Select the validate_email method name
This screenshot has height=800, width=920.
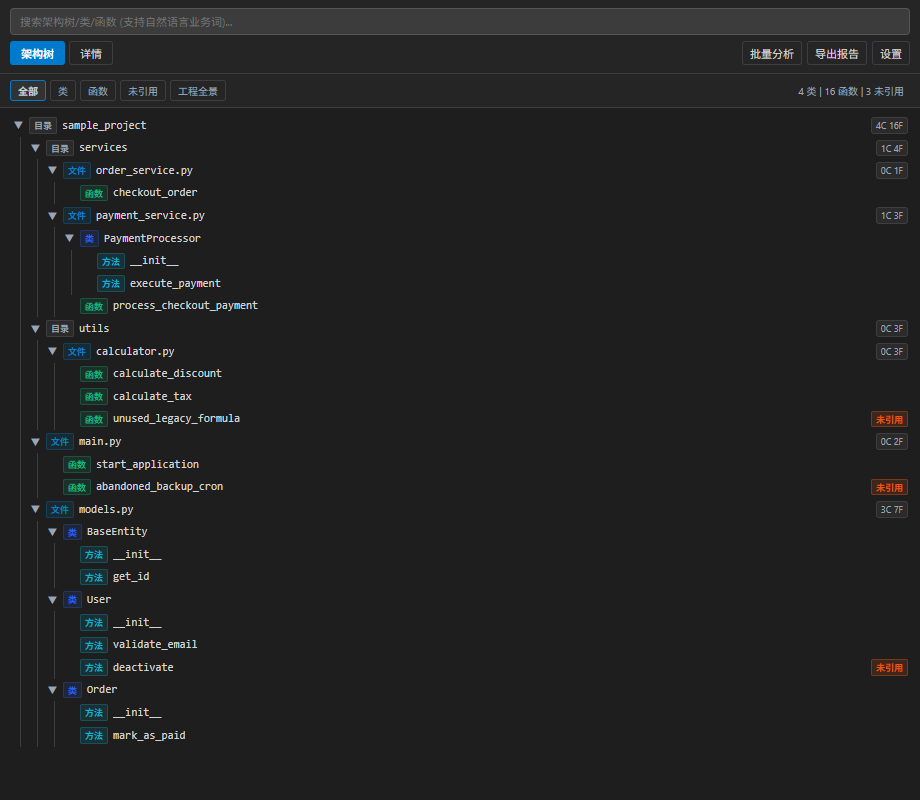[155, 644]
